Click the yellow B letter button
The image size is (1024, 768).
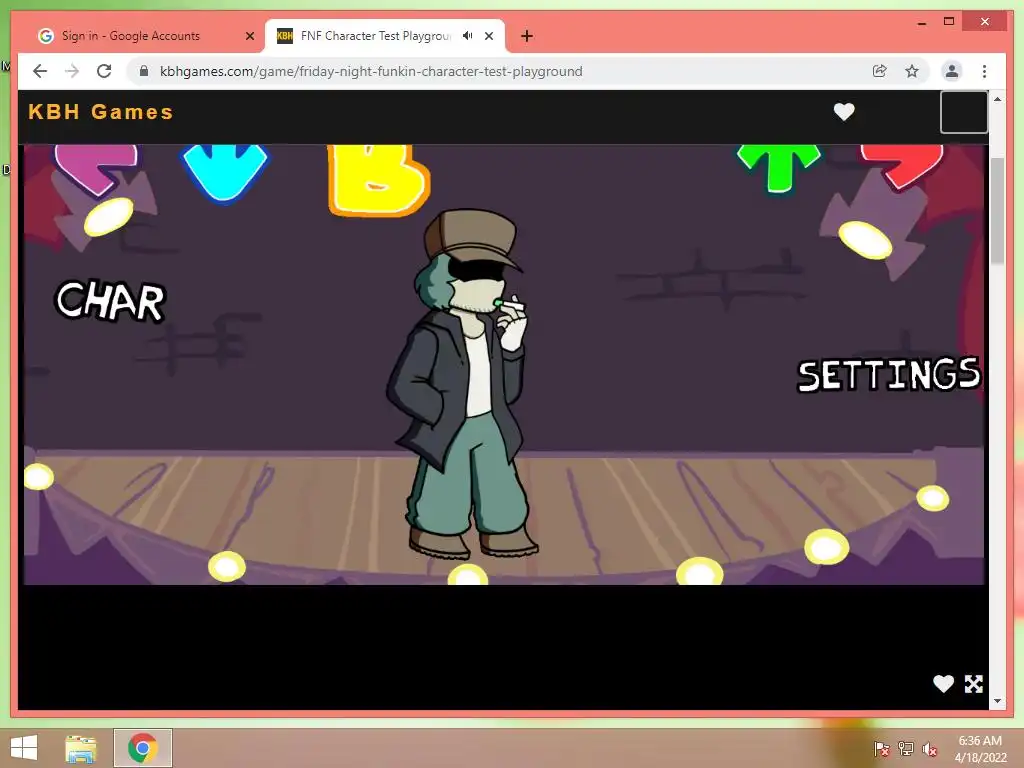click(378, 179)
